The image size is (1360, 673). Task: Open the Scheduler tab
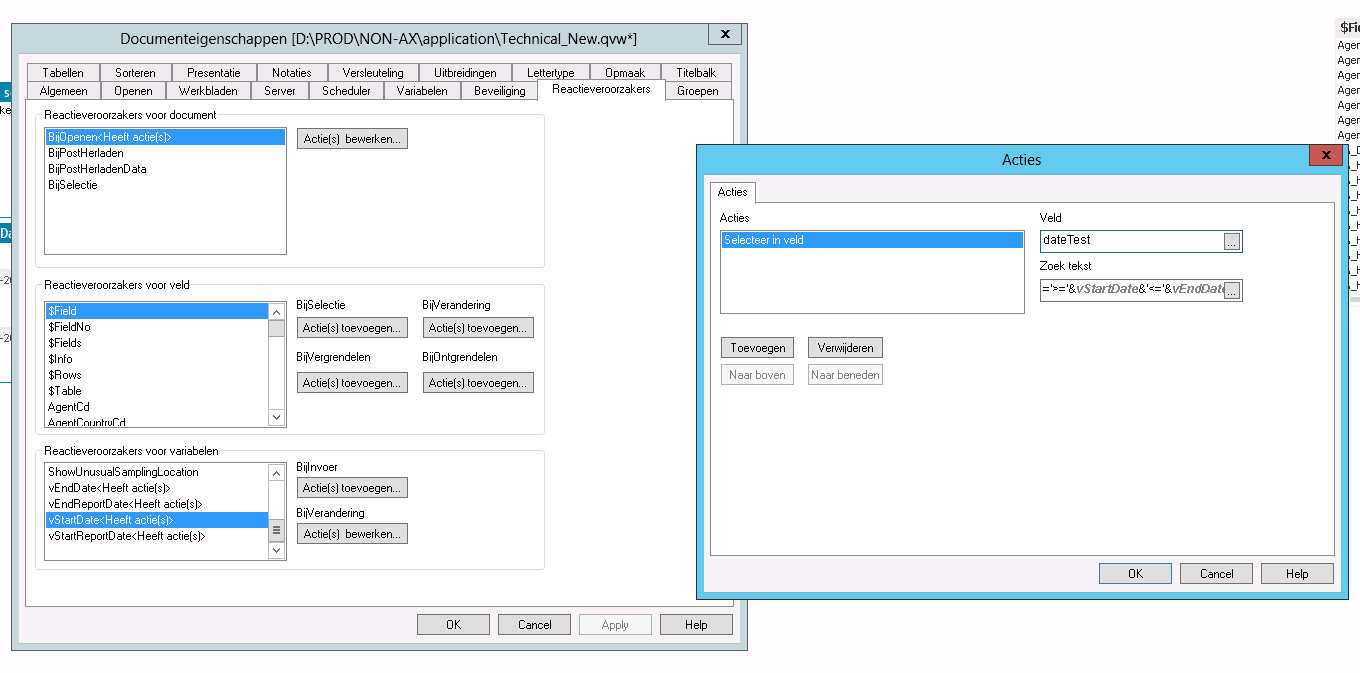(347, 91)
